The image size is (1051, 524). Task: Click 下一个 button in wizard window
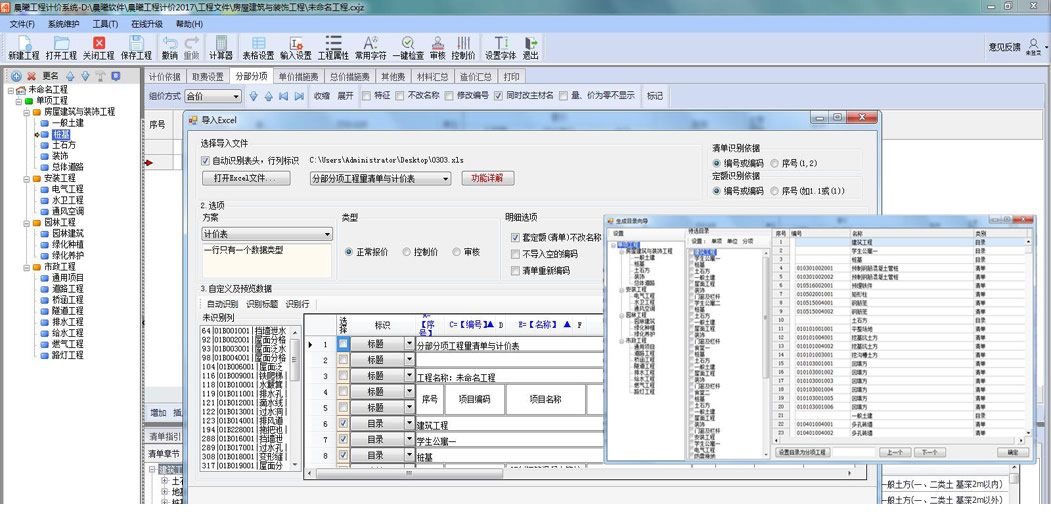click(x=928, y=453)
